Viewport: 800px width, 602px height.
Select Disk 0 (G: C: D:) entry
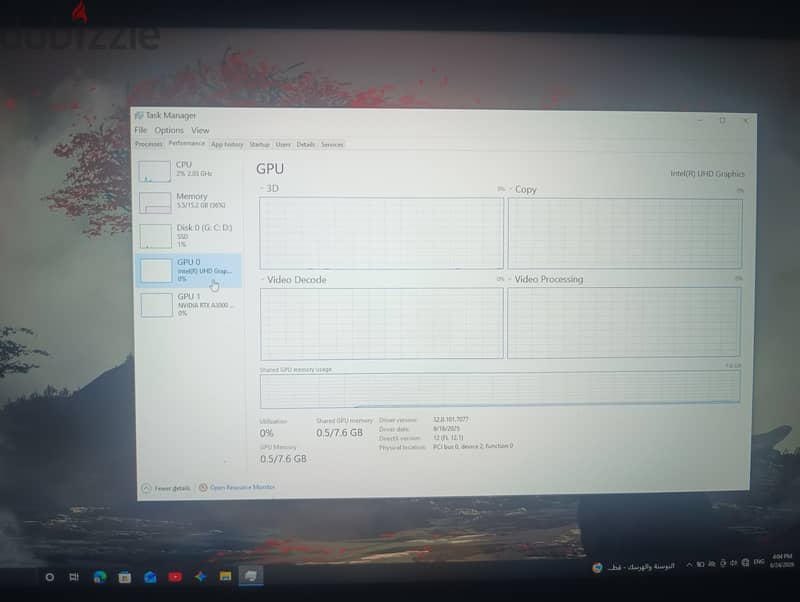(189, 235)
